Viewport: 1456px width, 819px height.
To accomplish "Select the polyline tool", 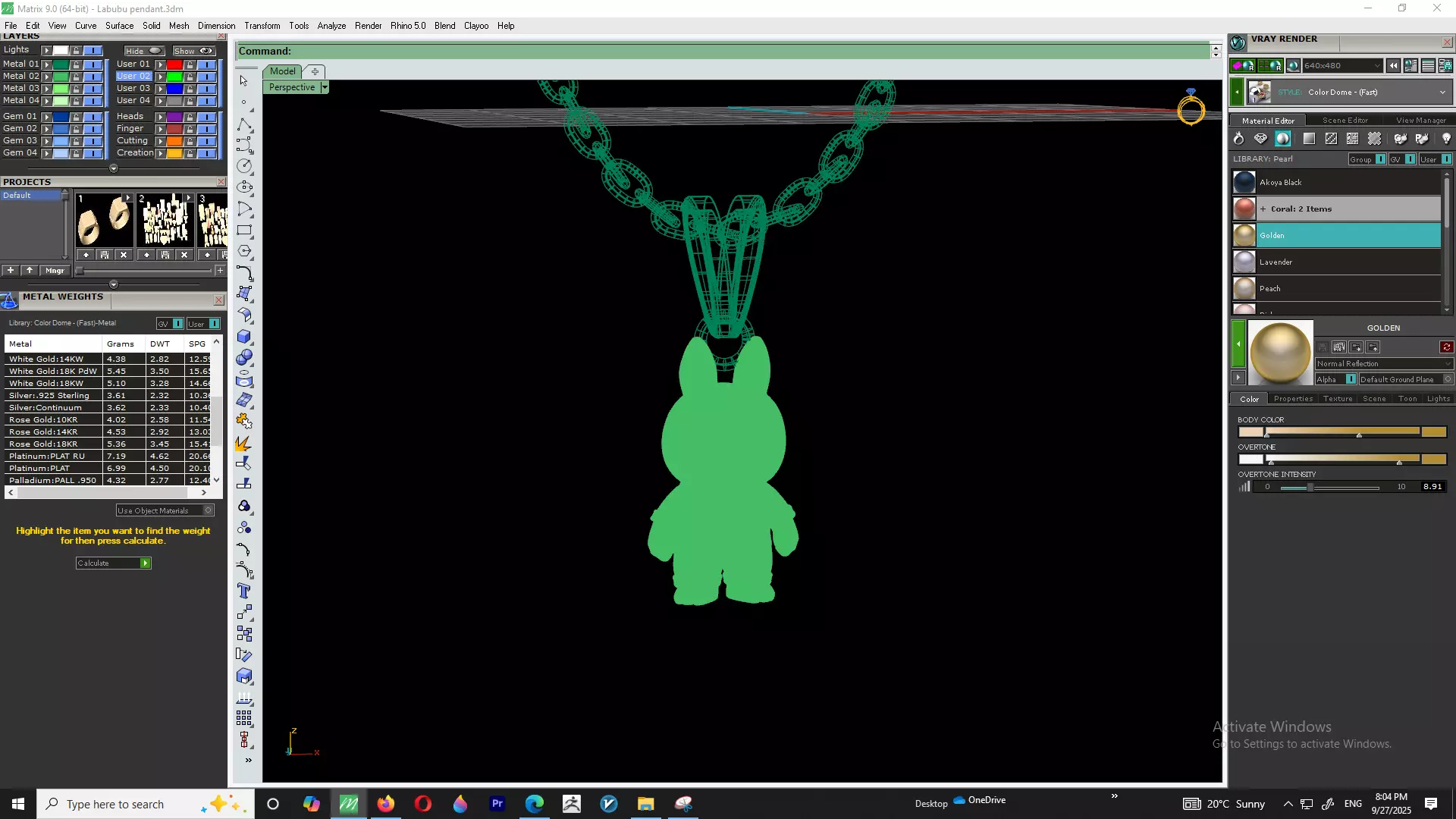I will pos(244,124).
